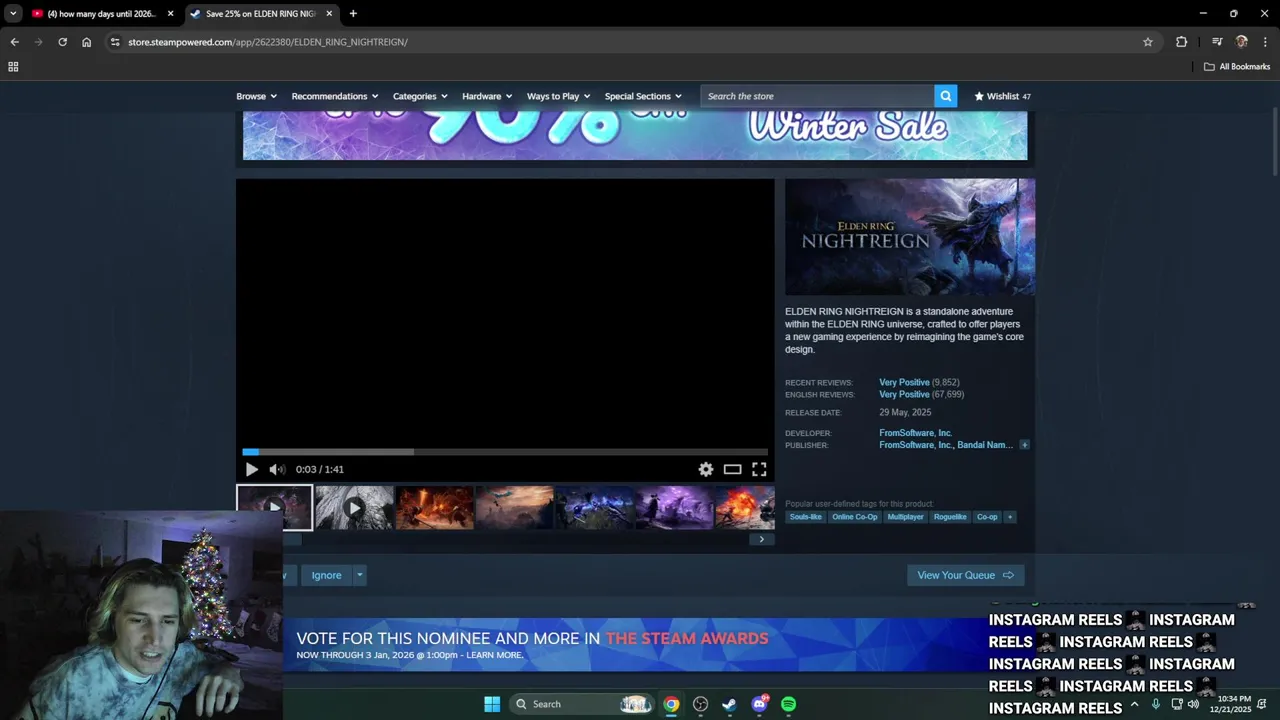Viewport: 1280px width, 720px height.
Task: Open browser extensions puzzle icon
Action: click(1181, 42)
